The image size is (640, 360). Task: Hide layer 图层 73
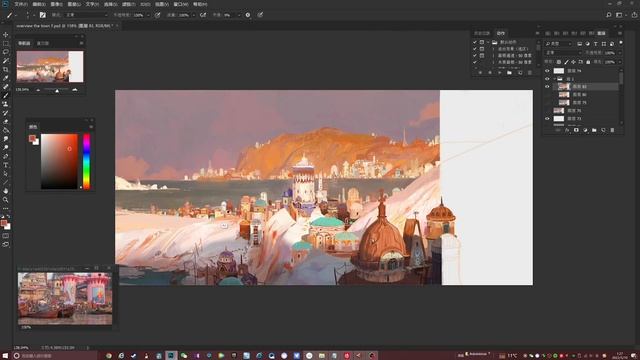pos(547,119)
